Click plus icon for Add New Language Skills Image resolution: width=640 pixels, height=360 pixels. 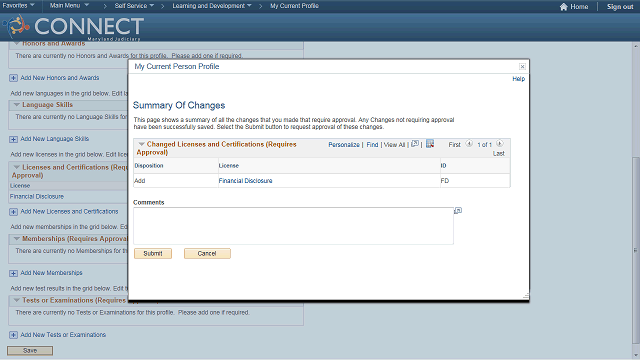tap(13, 139)
